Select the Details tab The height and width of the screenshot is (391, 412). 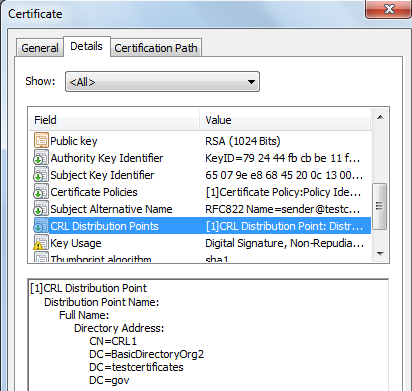(x=86, y=46)
